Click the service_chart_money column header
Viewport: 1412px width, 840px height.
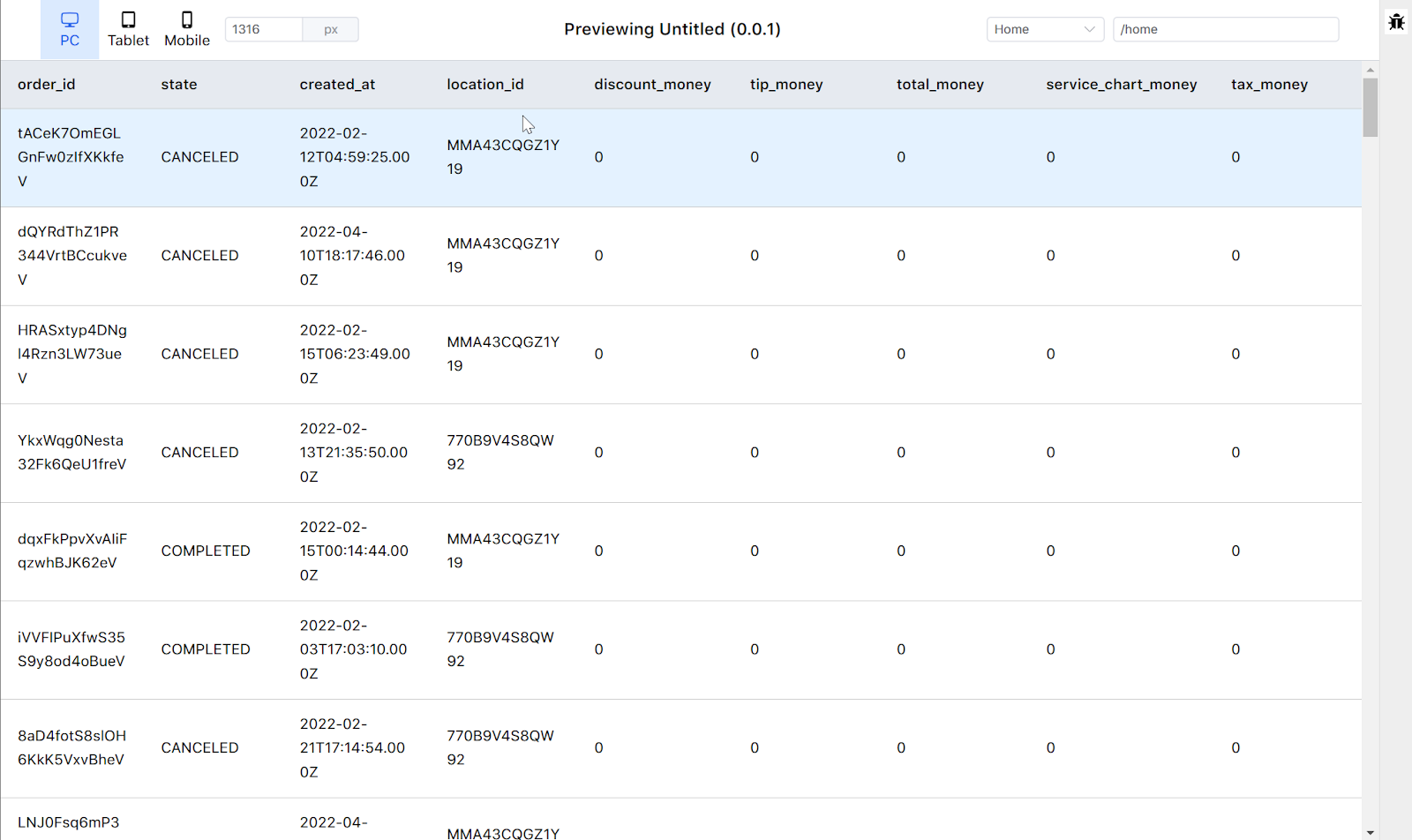coord(1122,85)
